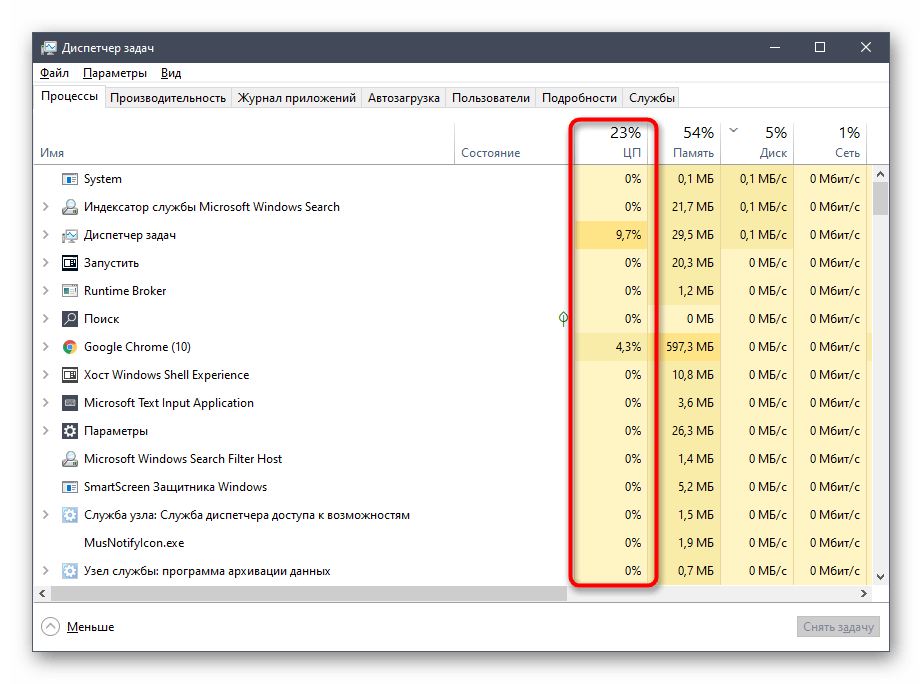Click the horizontal scrollbar right arrow
Viewport: 922px width, 684px height.
(x=864, y=594)
